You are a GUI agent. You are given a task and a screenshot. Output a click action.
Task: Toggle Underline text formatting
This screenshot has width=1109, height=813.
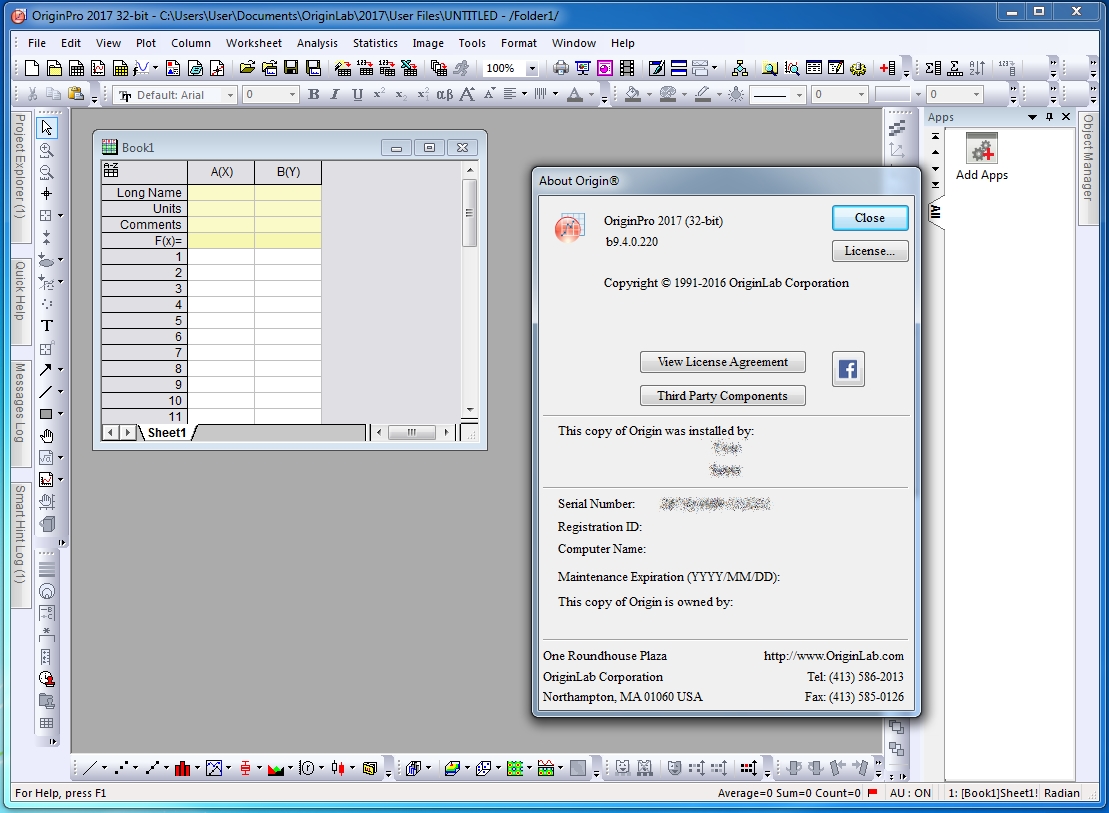pyautogui.click(x=357, y=94)
